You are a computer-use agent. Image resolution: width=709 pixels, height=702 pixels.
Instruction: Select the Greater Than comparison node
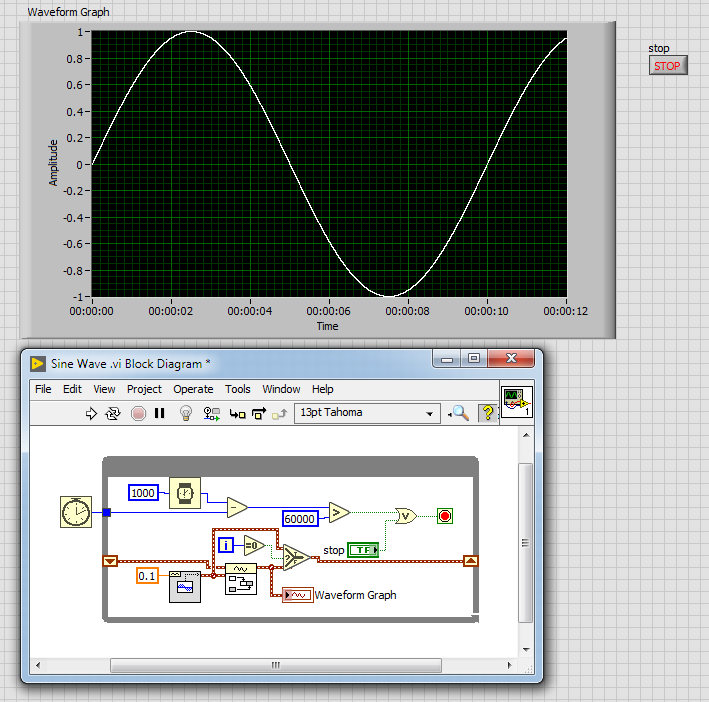point(339,512)
